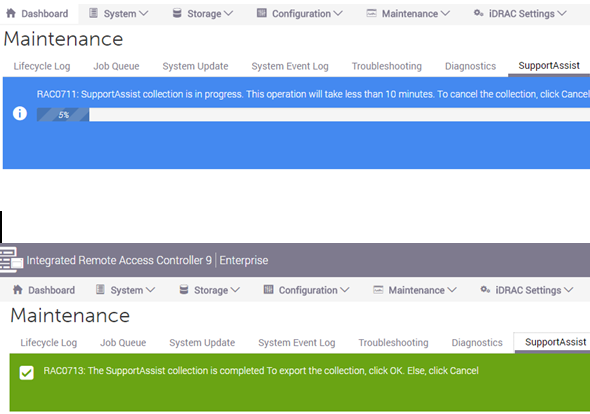Click the System server icon in the top menu
Screen dimensions: 590x414
click(93, 14)
